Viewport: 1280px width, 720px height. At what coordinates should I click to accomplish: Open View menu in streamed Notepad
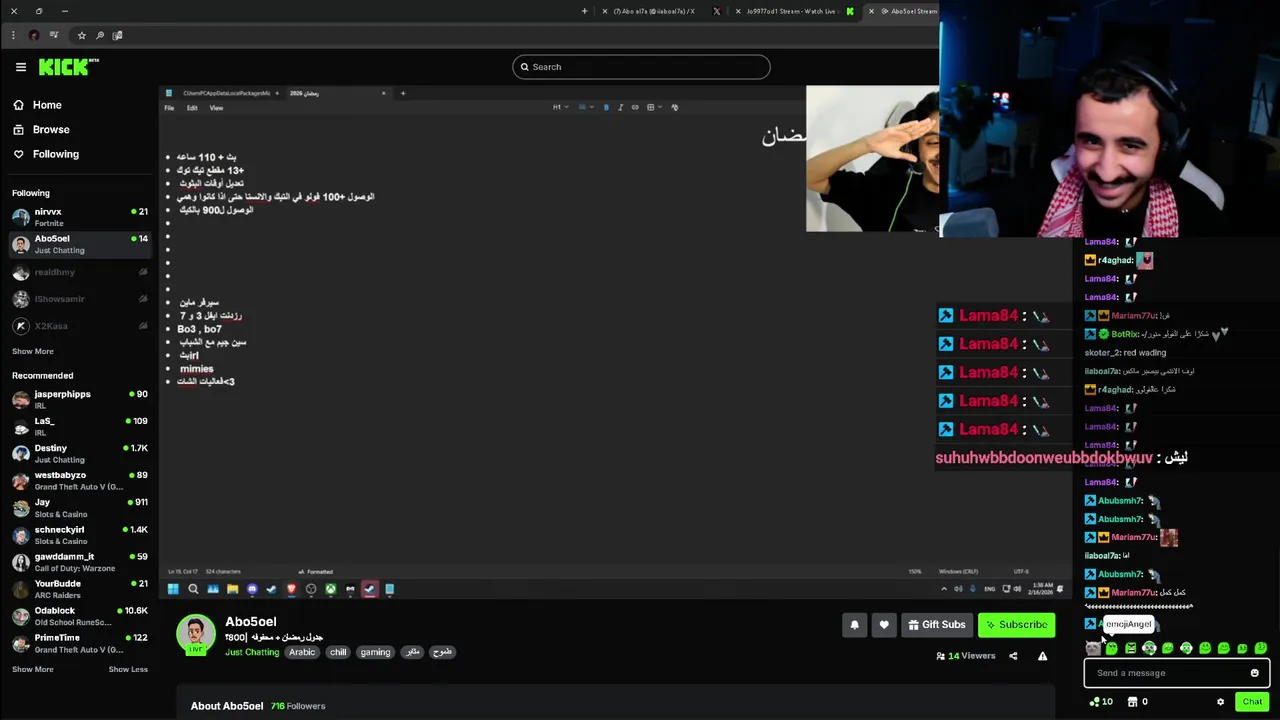[216, 108]
